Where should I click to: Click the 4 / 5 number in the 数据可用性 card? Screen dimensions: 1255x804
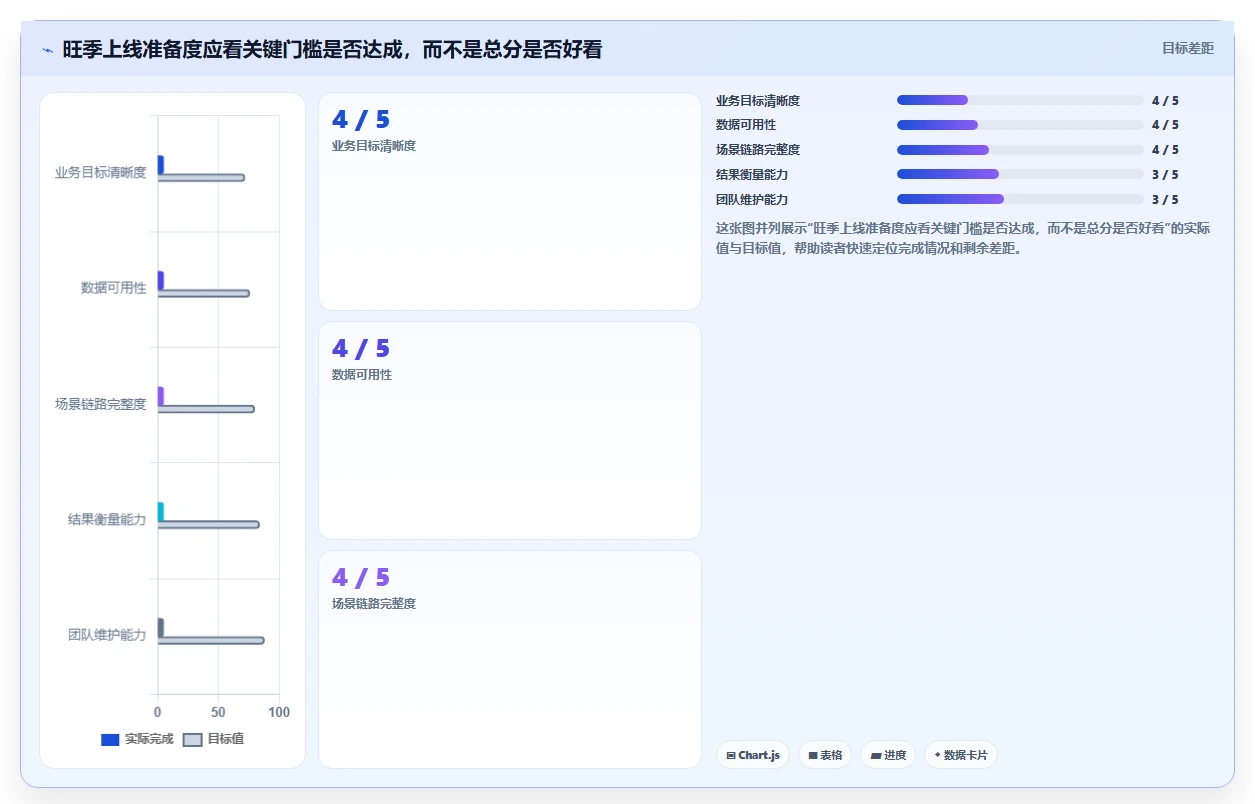[361, 349]
